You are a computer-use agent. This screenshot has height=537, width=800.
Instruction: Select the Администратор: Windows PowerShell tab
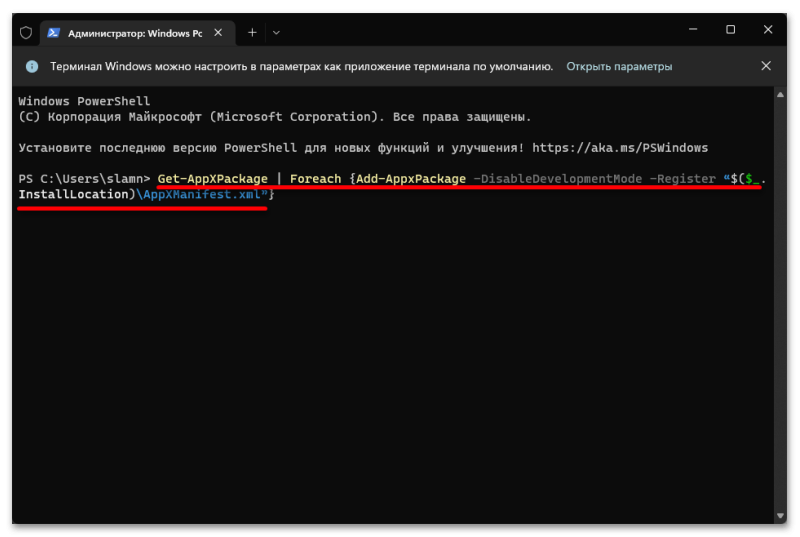pos(138,33)
